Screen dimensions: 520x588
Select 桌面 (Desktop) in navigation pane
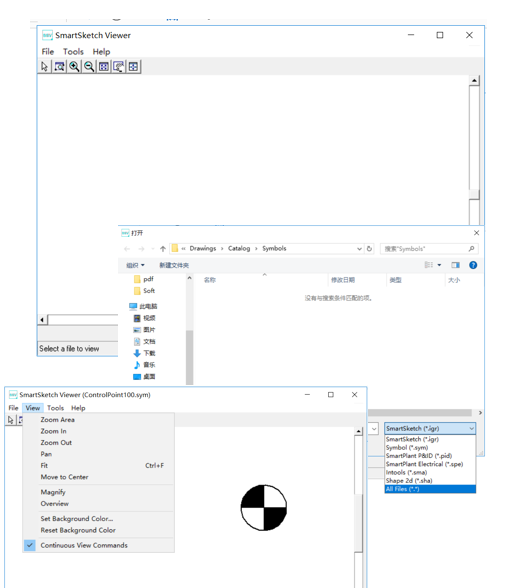pyautogui.click(x=144, y=376)
